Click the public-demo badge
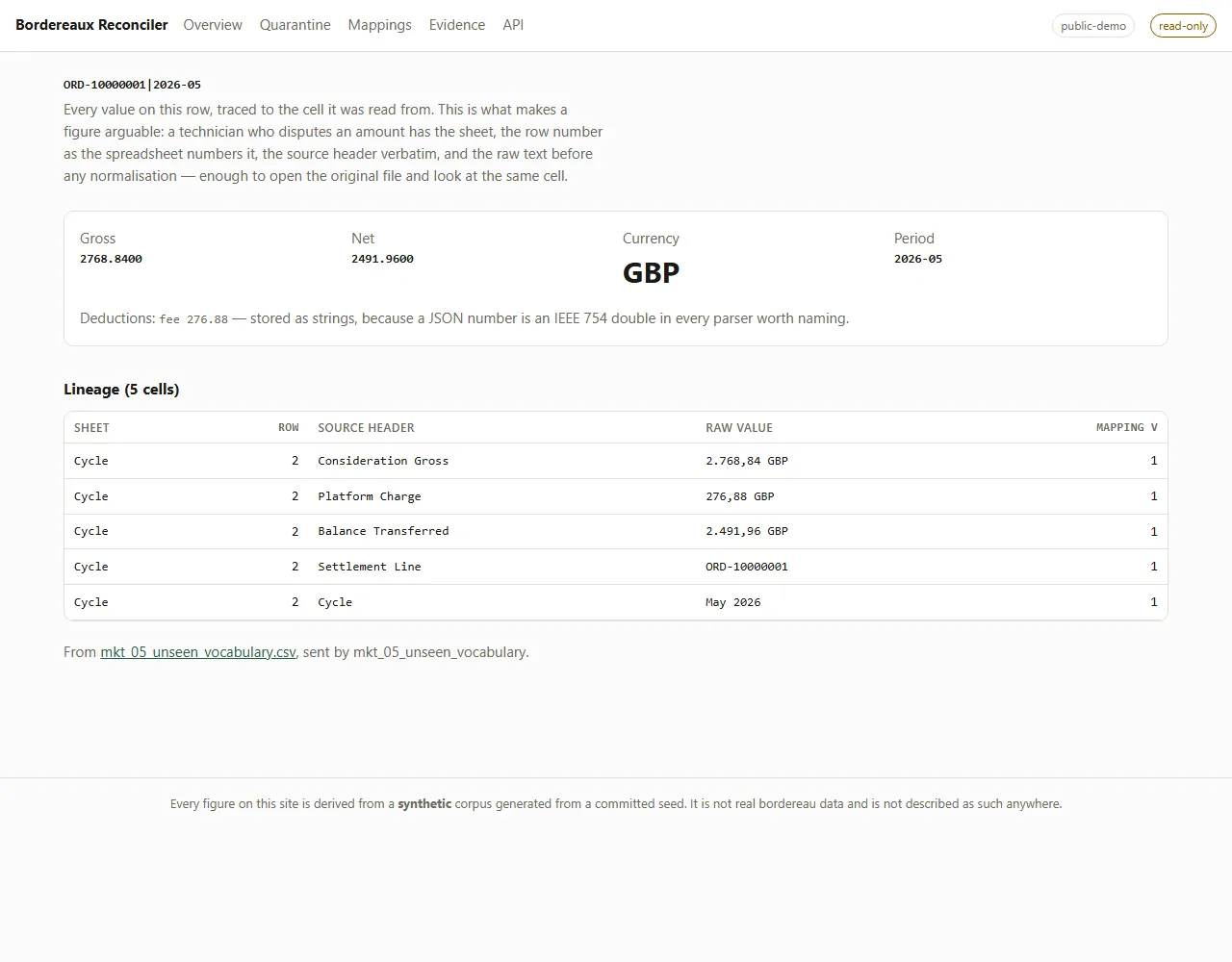The width and height of the screenshot is (1232, 962). coord(1093,26)
